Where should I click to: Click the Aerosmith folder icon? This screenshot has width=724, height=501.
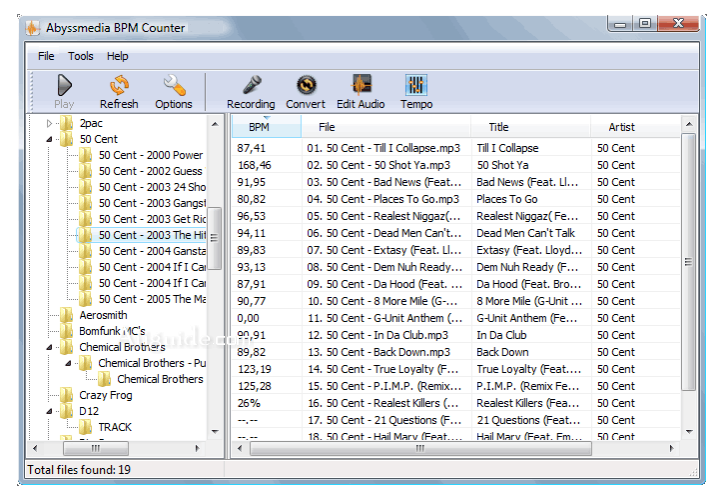coord(67,315)
